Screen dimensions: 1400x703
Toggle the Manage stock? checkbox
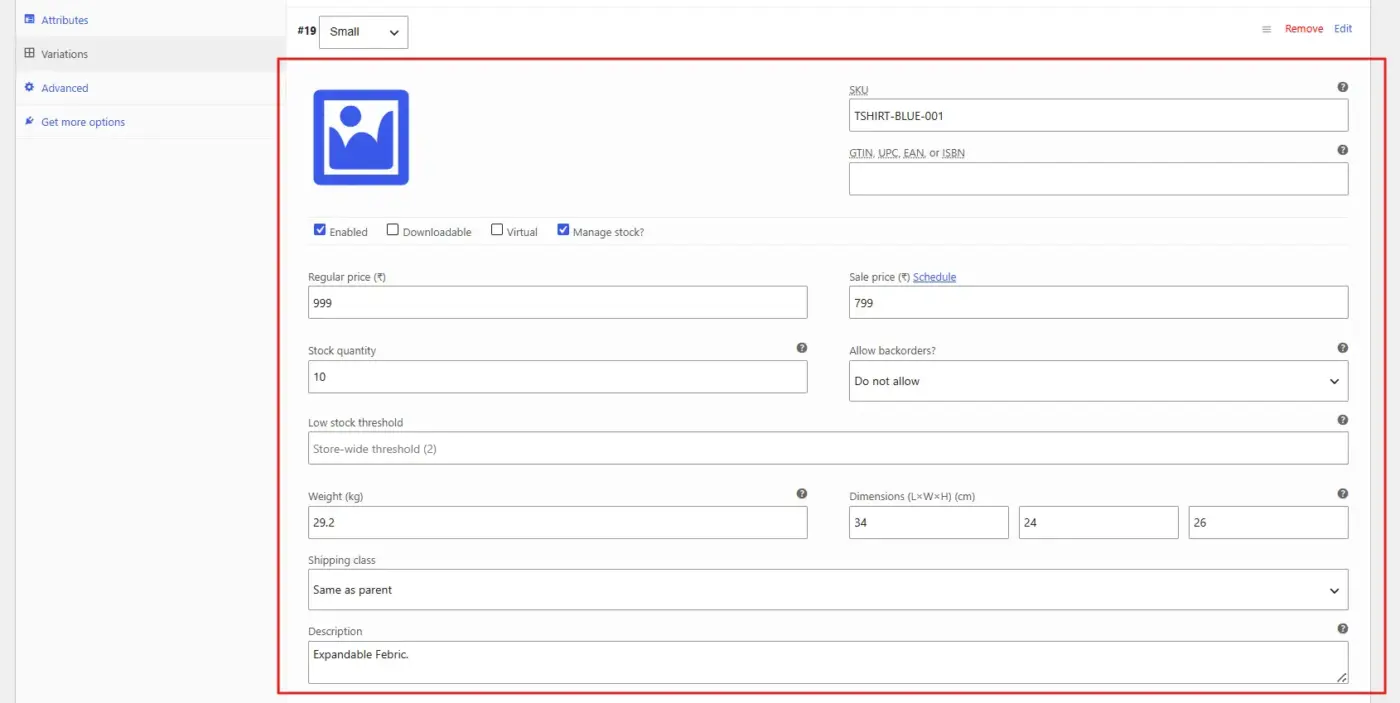point(563,230)
